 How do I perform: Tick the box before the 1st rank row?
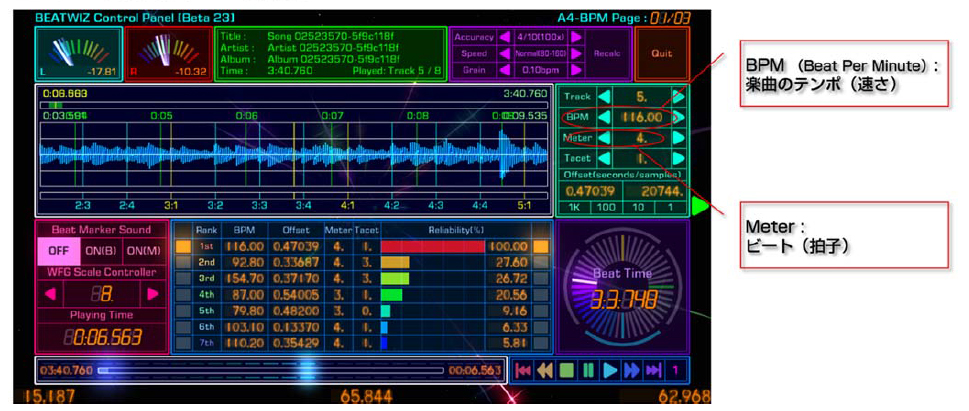183,247
